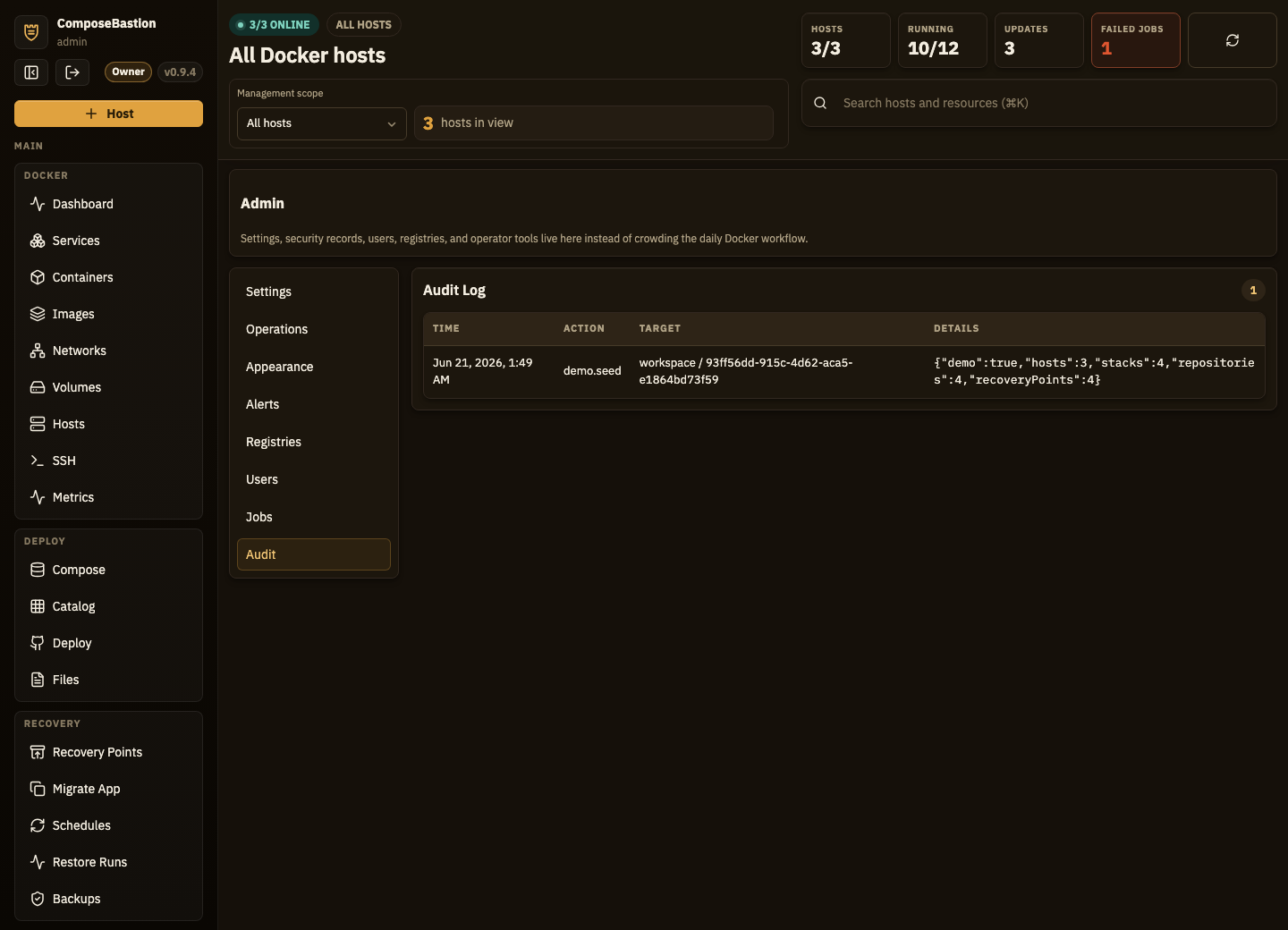
Task: Click the Audit Log count badge
Action: (x=1253, y=291)
